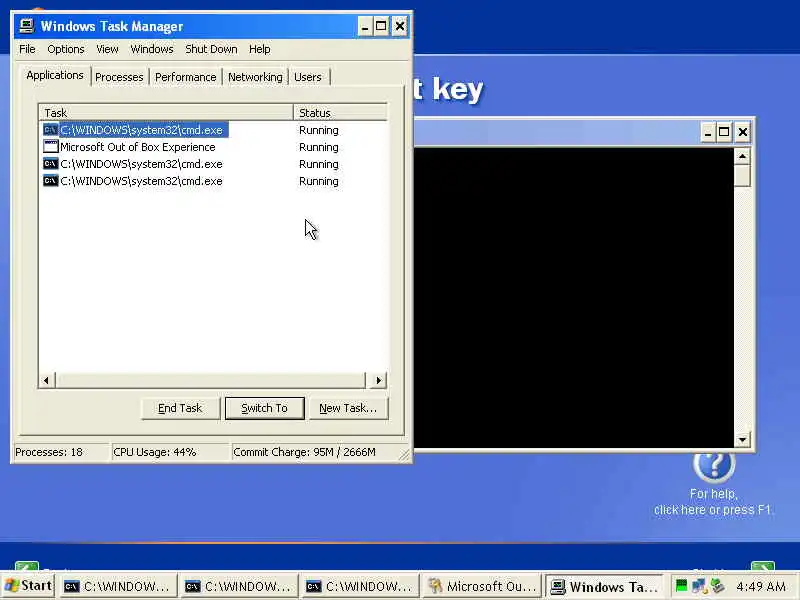800x600 pixels.
Task: Switch to the Networking tab
Action: [255, 77]
